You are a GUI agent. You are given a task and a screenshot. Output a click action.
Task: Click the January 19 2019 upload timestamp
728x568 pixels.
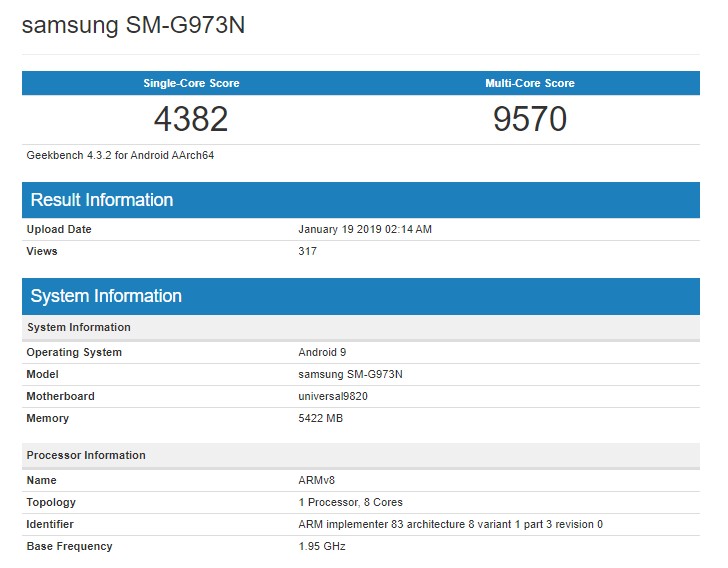pyautogui.click(x=365, y=229)
